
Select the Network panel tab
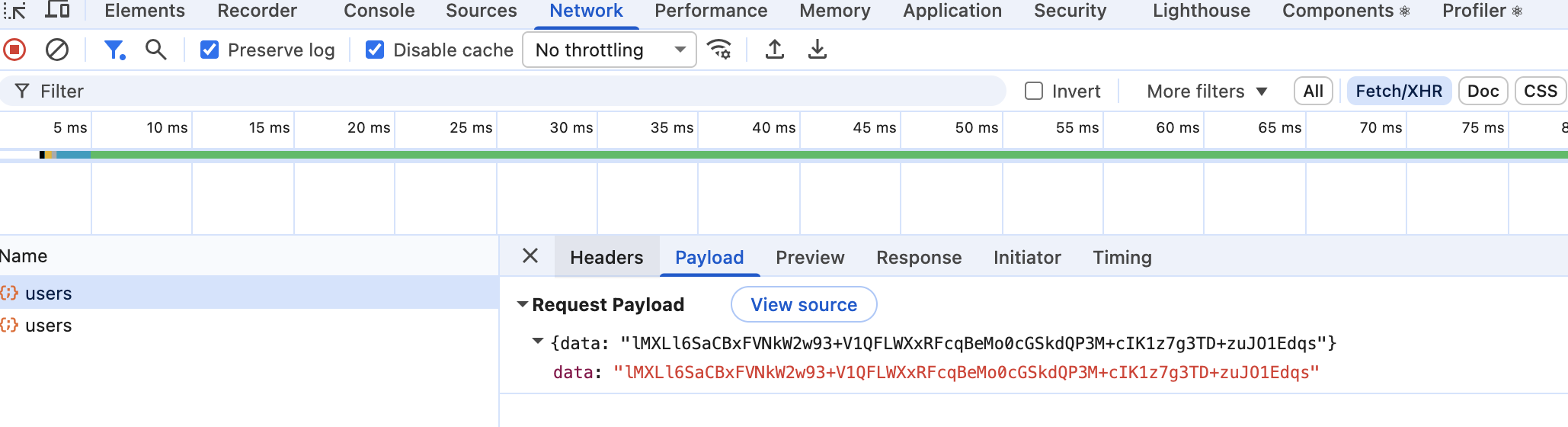(x=586, y=11)
